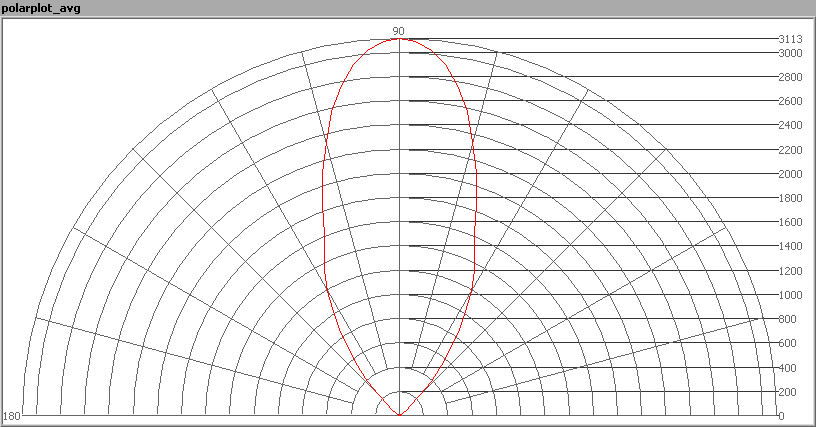Click the 180 degree label at left
The image size is (816, 427).
point(12,416)
